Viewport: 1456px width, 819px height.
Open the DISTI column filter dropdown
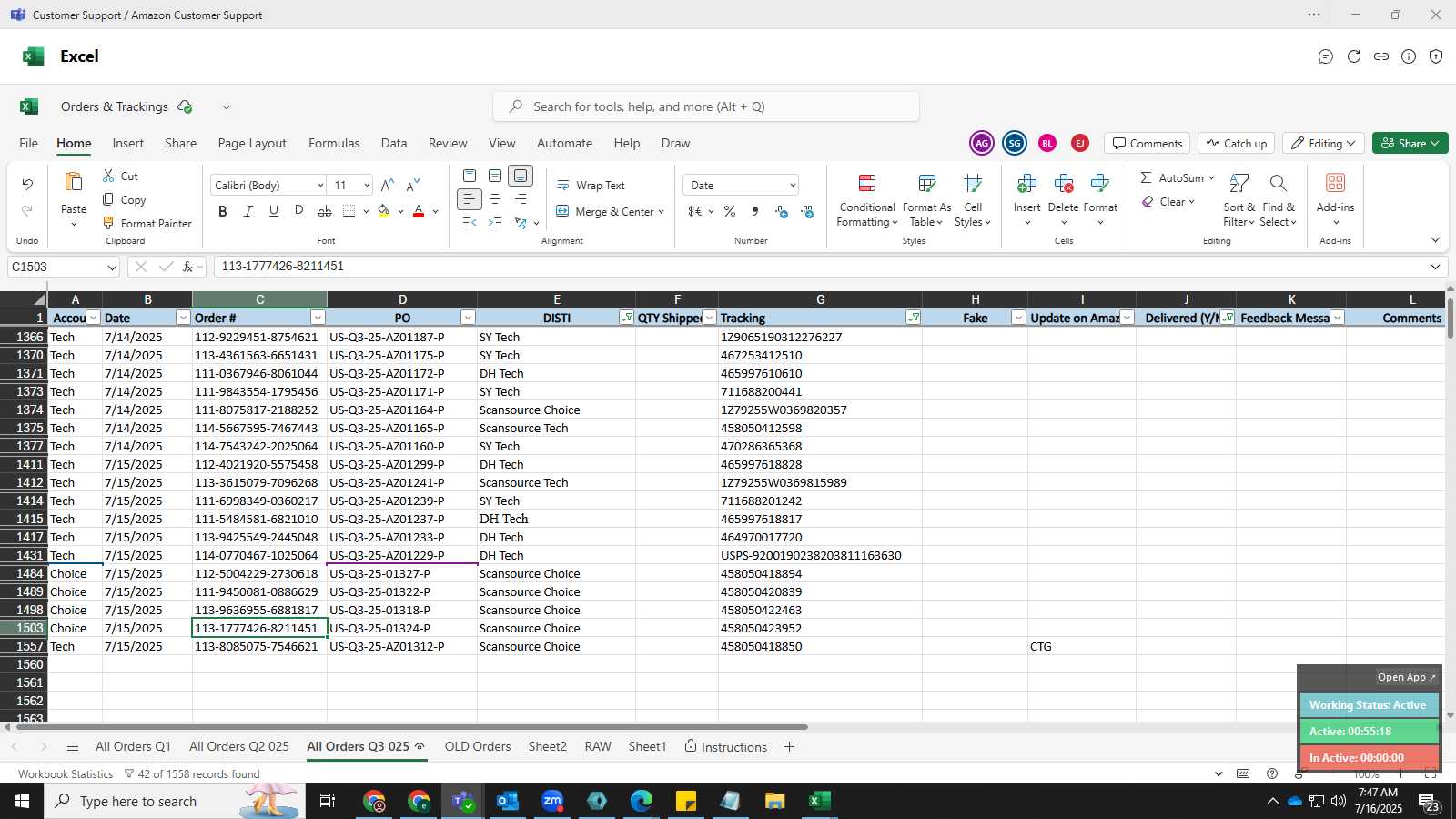click(x=626, y=318)
